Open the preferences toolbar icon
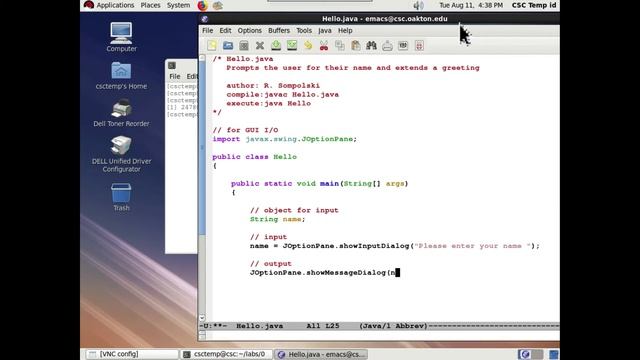This screenshot has height=360, width=640. coord(403,46)
